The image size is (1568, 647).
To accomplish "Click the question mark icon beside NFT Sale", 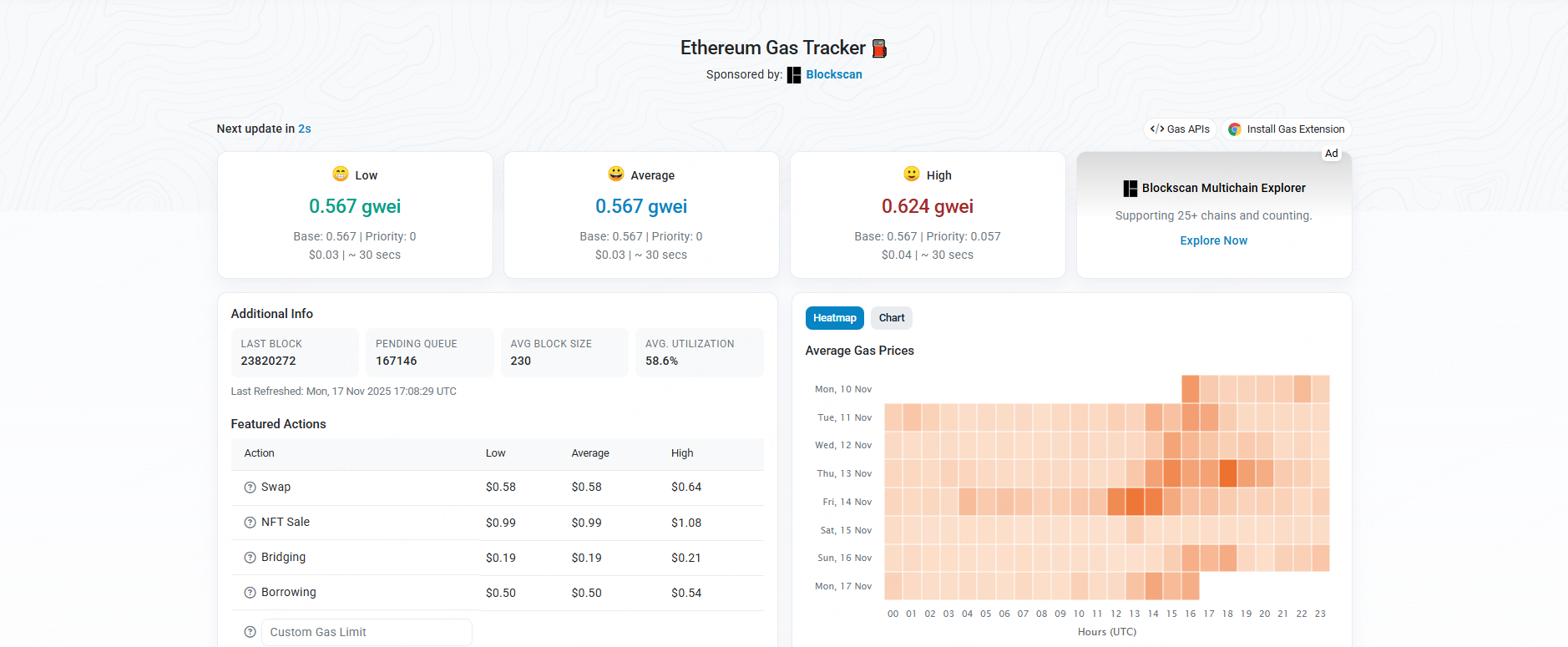I will [x=250, y=522].
